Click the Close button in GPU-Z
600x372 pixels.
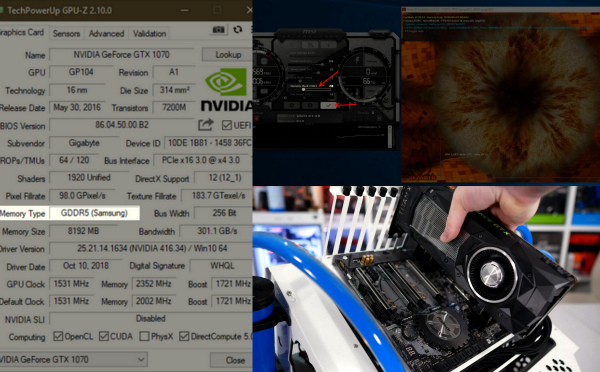[231, 360]
